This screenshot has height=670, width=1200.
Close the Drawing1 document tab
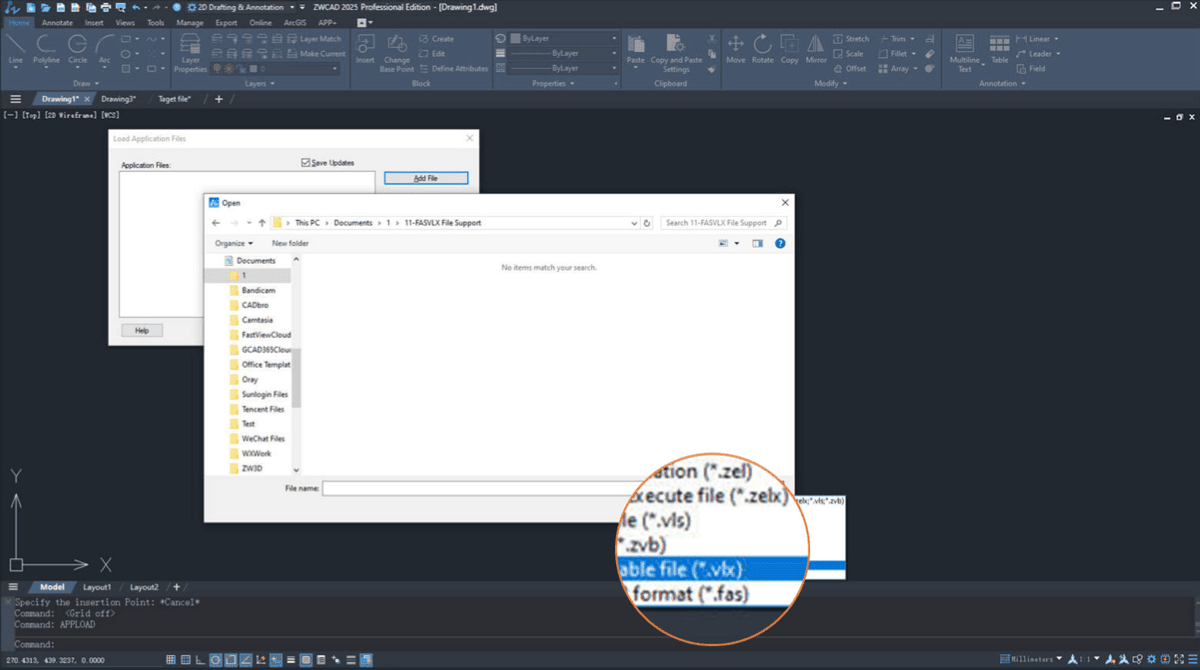[88, 99]
